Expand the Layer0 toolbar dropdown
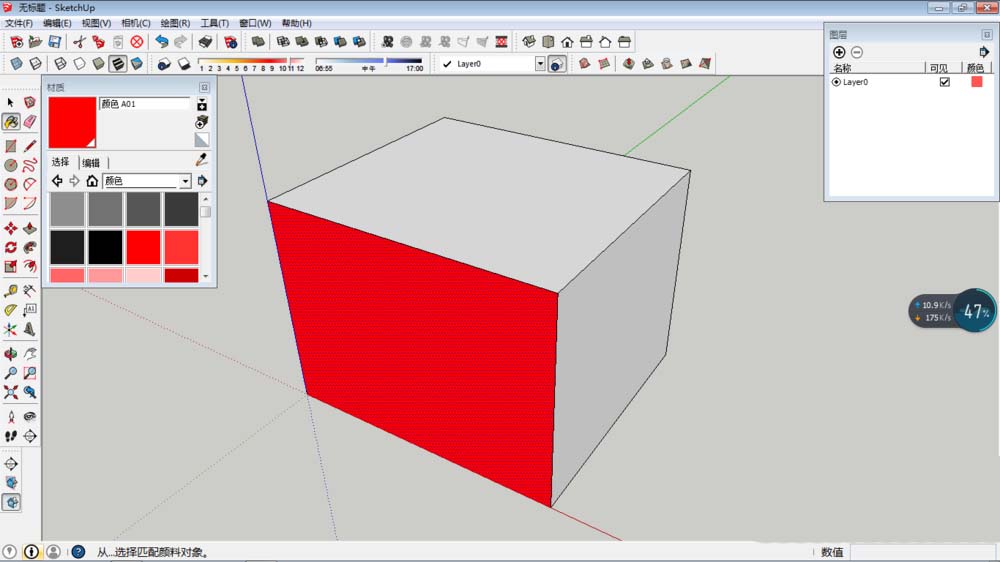1000x562 pixels. 540,64
